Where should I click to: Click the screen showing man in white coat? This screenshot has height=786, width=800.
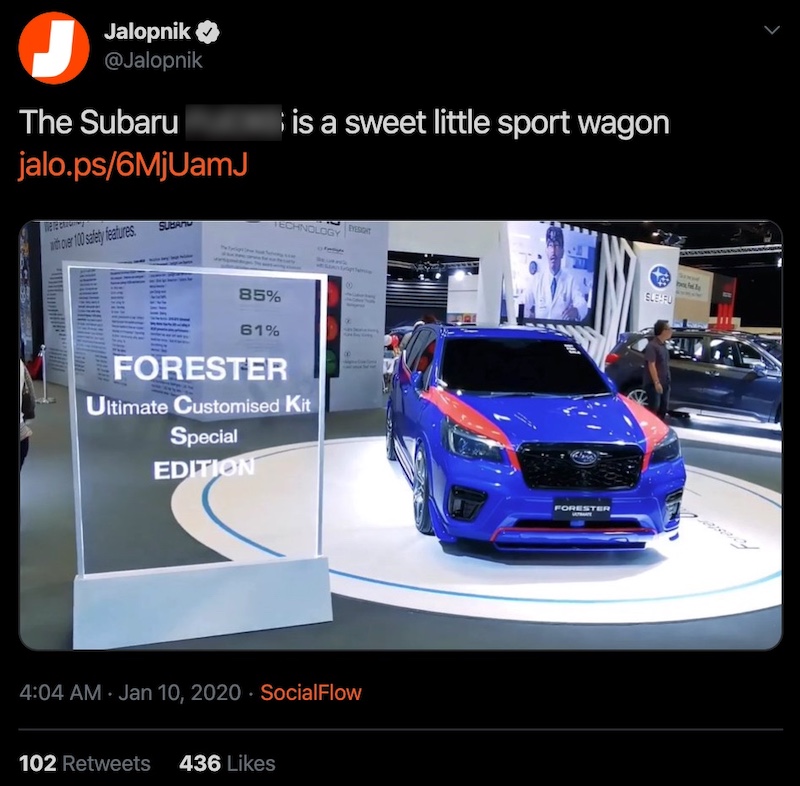tap(555, 273)
